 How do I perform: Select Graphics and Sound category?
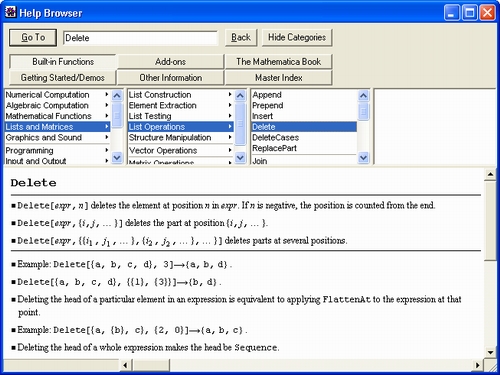pyautogui.click(x=57, y=137)
